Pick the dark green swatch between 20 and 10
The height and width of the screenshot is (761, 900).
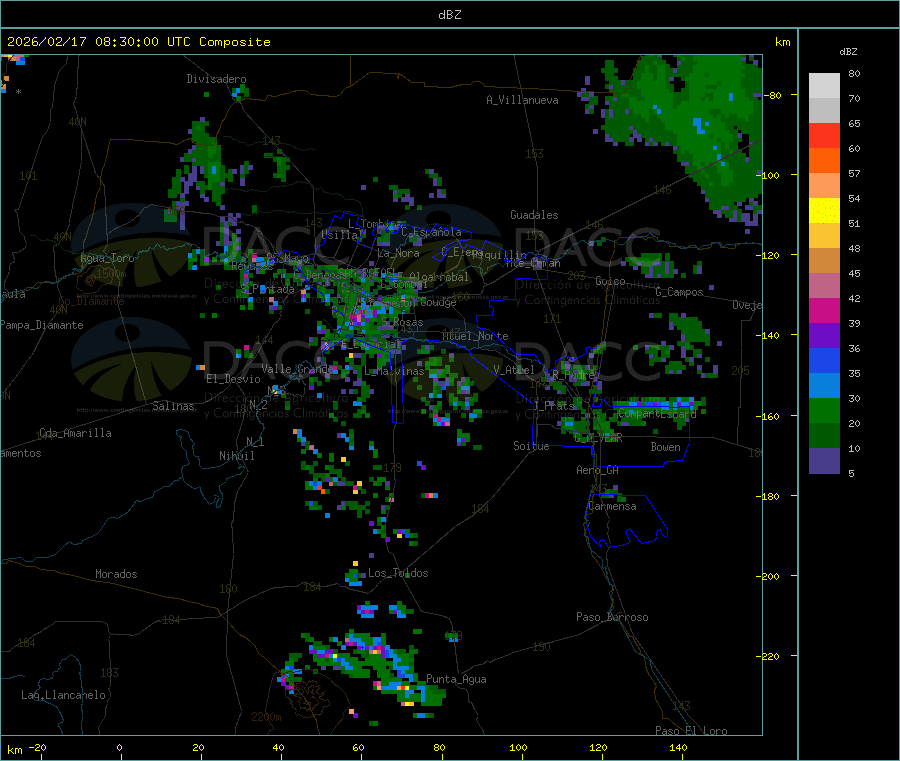(x=824, y=436)
